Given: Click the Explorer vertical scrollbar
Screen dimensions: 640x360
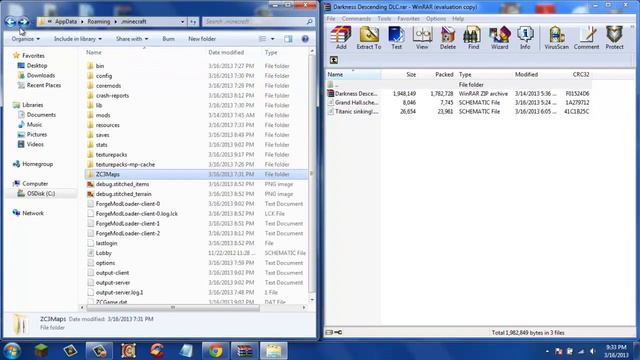Looking at the screenshot, I should click(312, 173).
